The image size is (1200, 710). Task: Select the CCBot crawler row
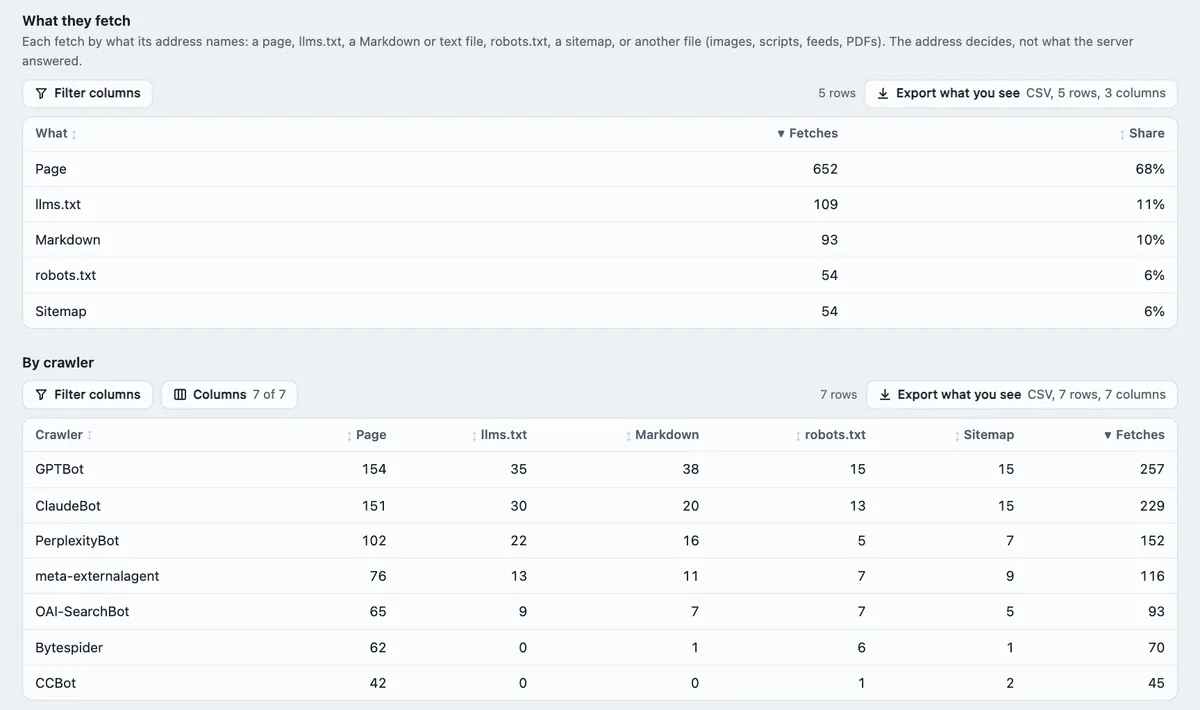point(600,683)
